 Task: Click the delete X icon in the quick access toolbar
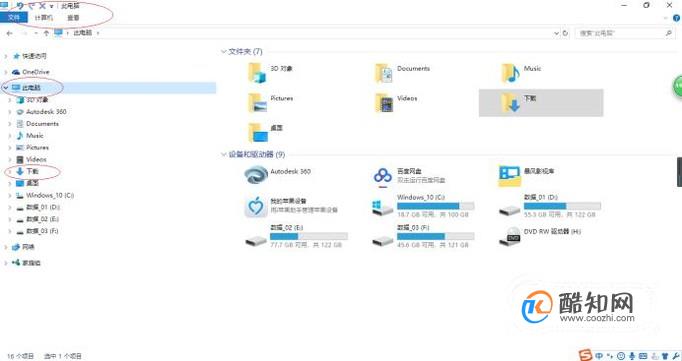coord(42,6)
